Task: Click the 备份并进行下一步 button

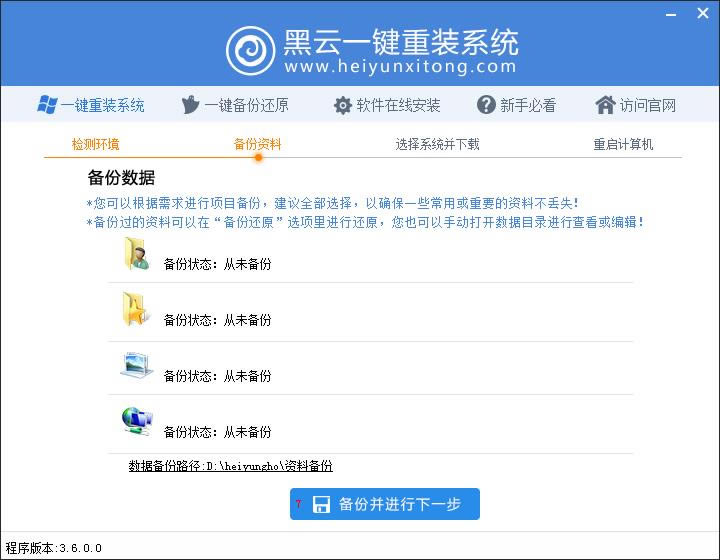Action: [x=385, y=504]
